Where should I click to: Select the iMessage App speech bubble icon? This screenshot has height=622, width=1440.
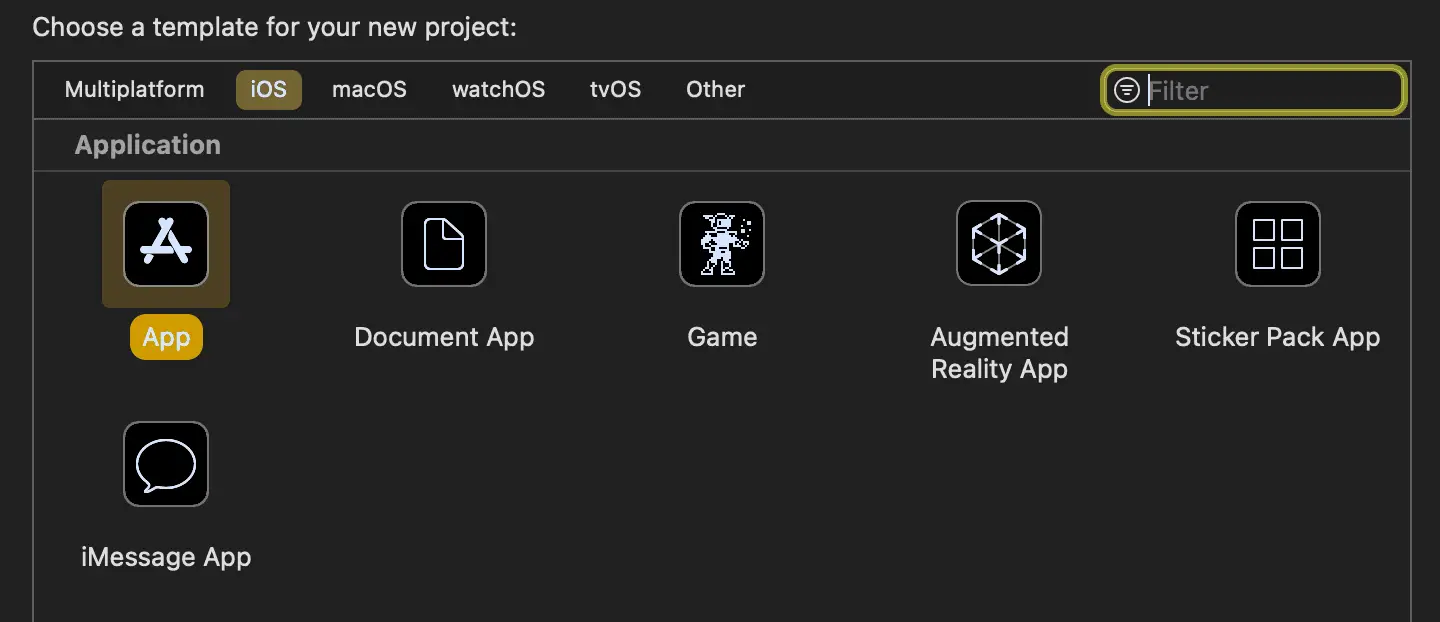tap(166, 464)
